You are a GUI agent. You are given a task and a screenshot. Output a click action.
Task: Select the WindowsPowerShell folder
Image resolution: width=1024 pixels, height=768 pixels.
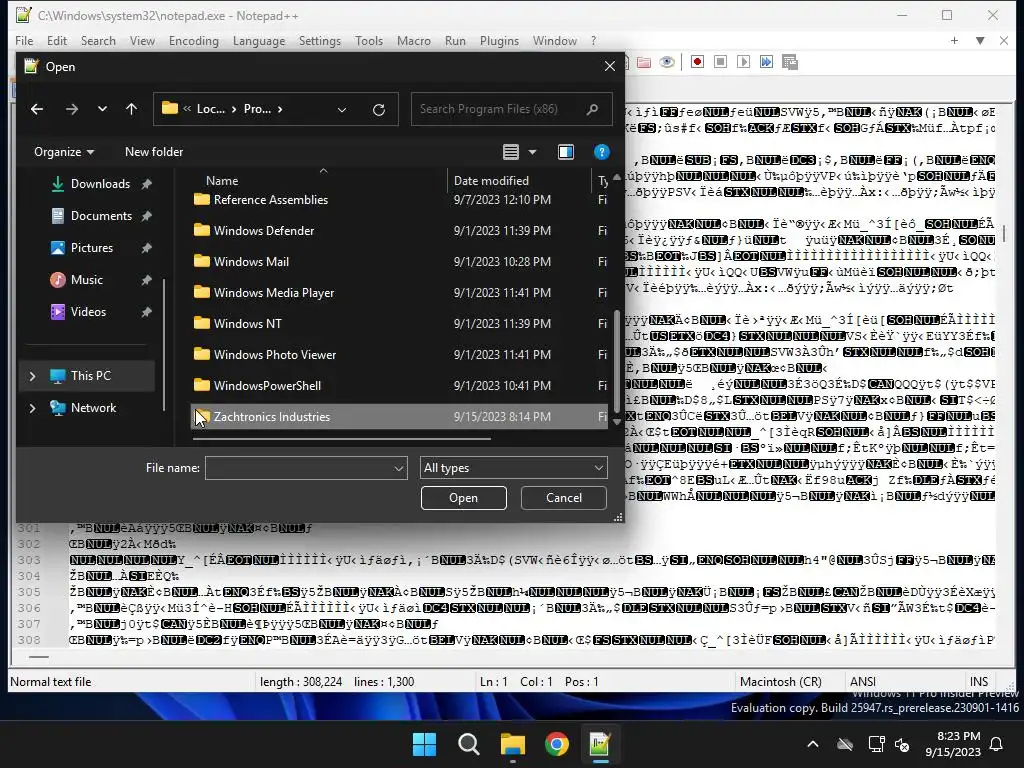pyautogui.click(x=400, y=386)
